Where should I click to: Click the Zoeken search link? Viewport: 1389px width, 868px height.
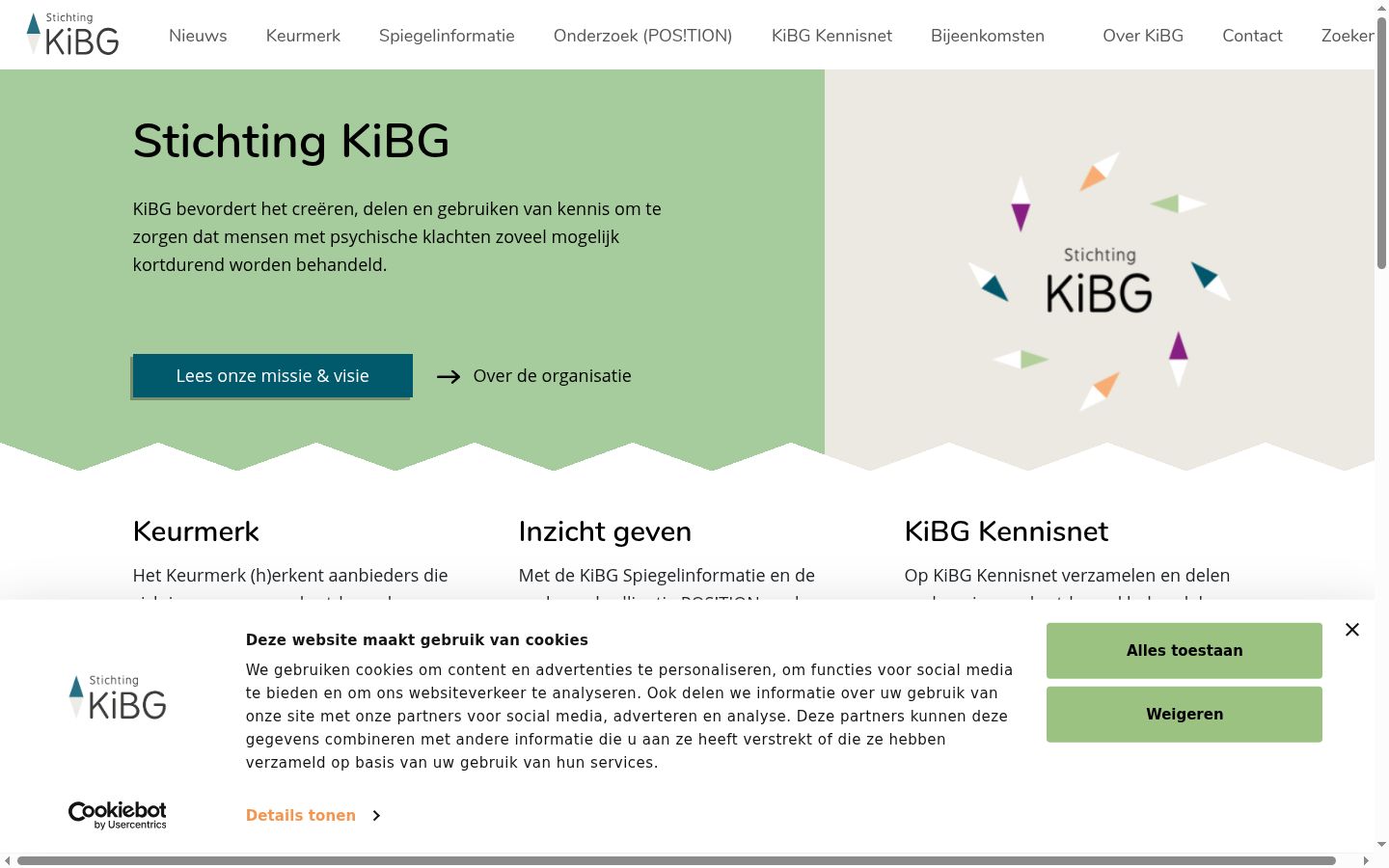click(x=1348, y=36)
